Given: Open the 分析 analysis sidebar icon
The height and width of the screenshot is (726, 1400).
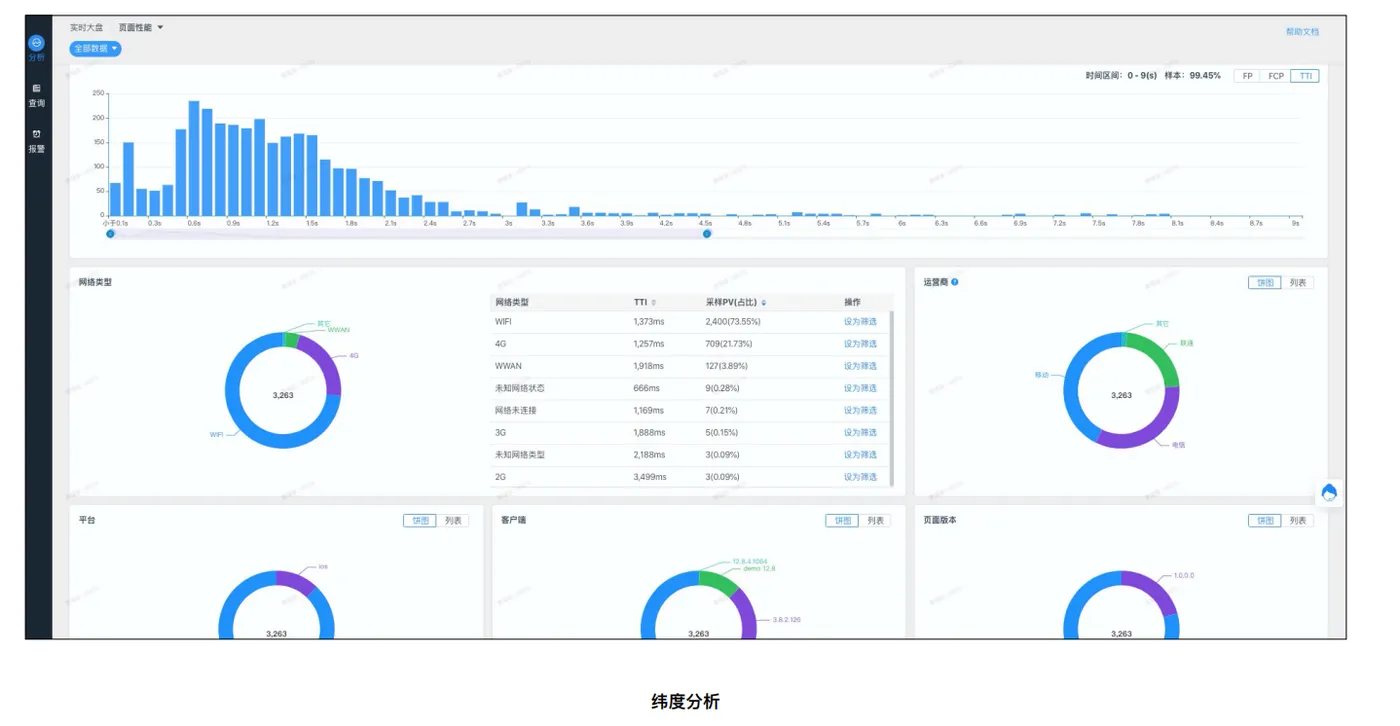Looking at the screenshot, I should click(36, 48).
